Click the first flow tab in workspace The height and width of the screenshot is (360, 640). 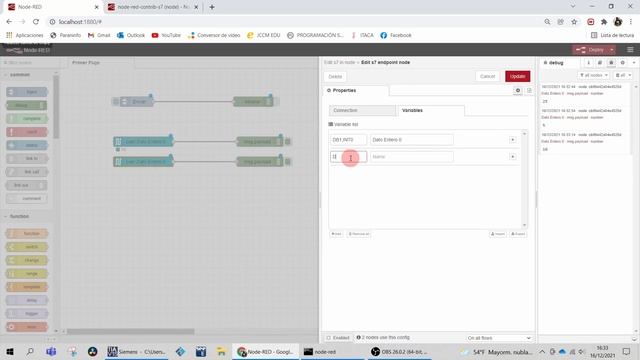coord(101,63)
